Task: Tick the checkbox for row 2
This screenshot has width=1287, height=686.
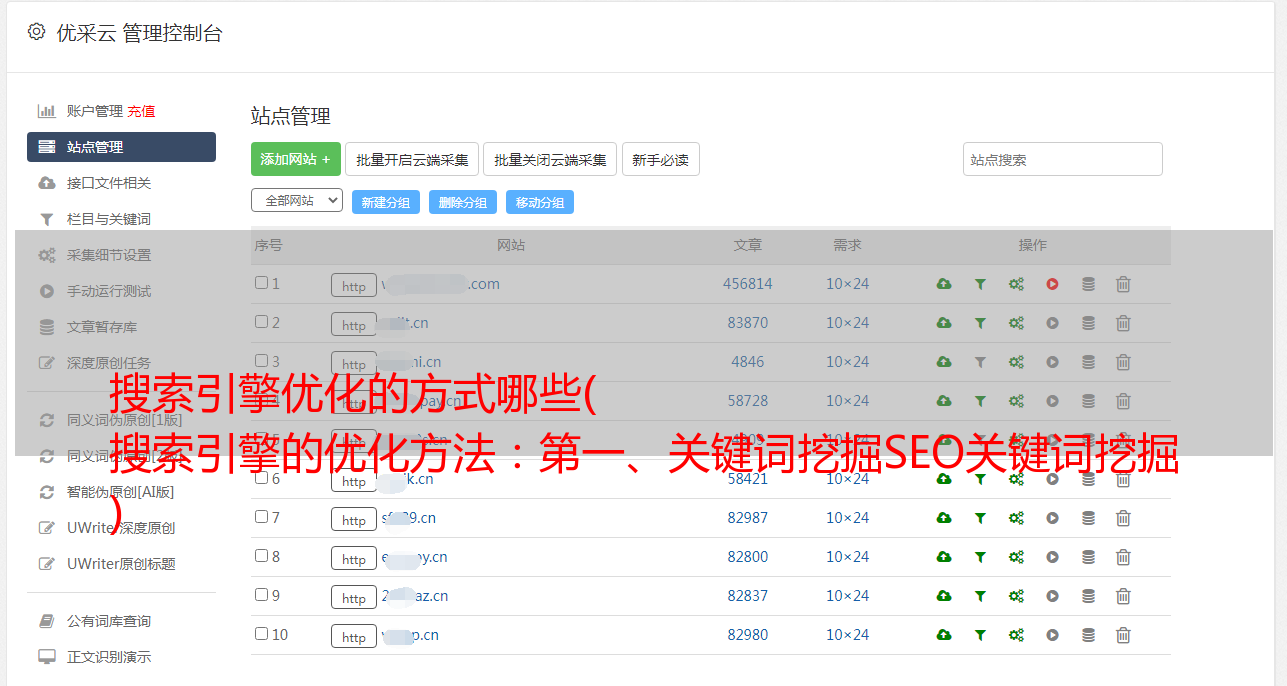Action: [261, 322]
